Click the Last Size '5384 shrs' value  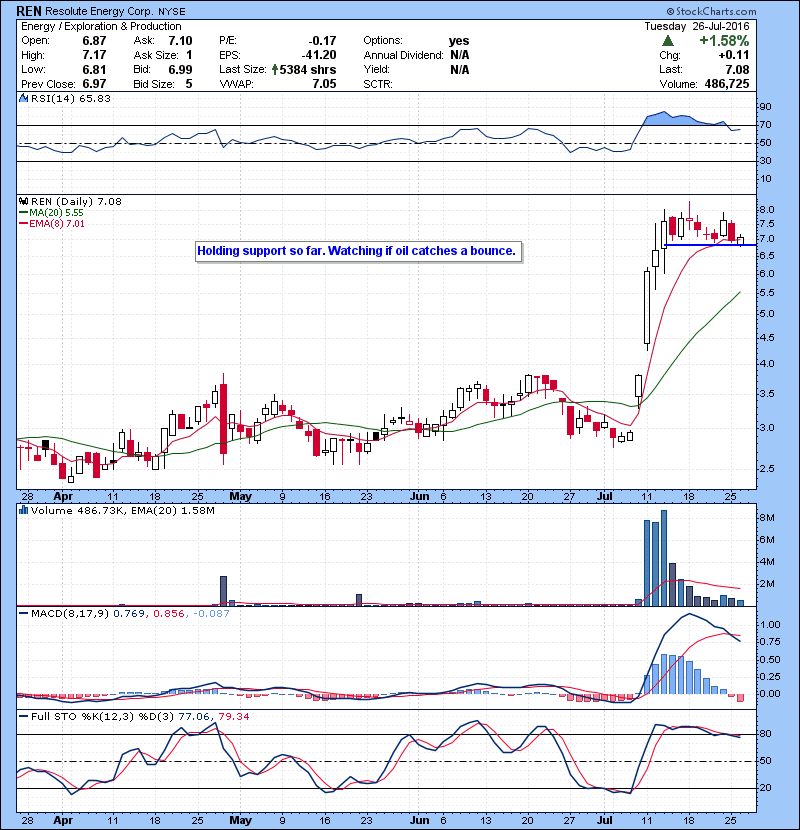click(308, 69)
